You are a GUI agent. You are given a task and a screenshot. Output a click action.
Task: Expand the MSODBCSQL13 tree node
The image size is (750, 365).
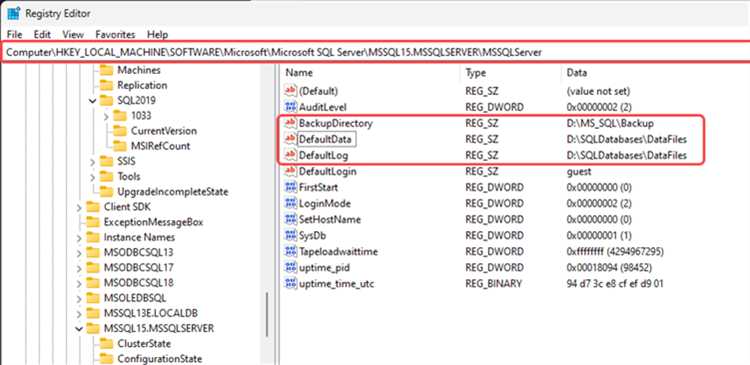[x=79, y=253]
